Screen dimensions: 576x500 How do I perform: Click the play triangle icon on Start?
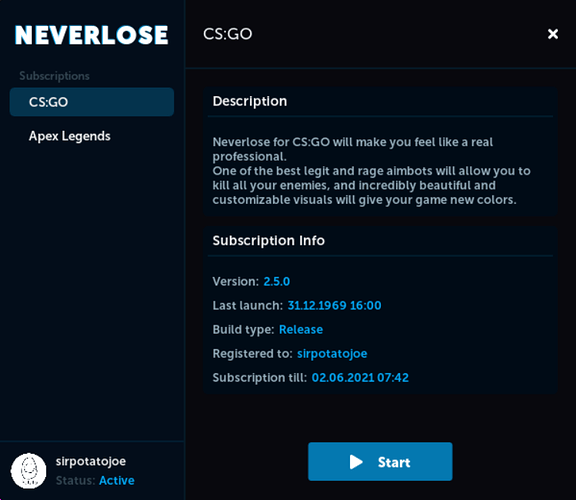coord(356,462)
